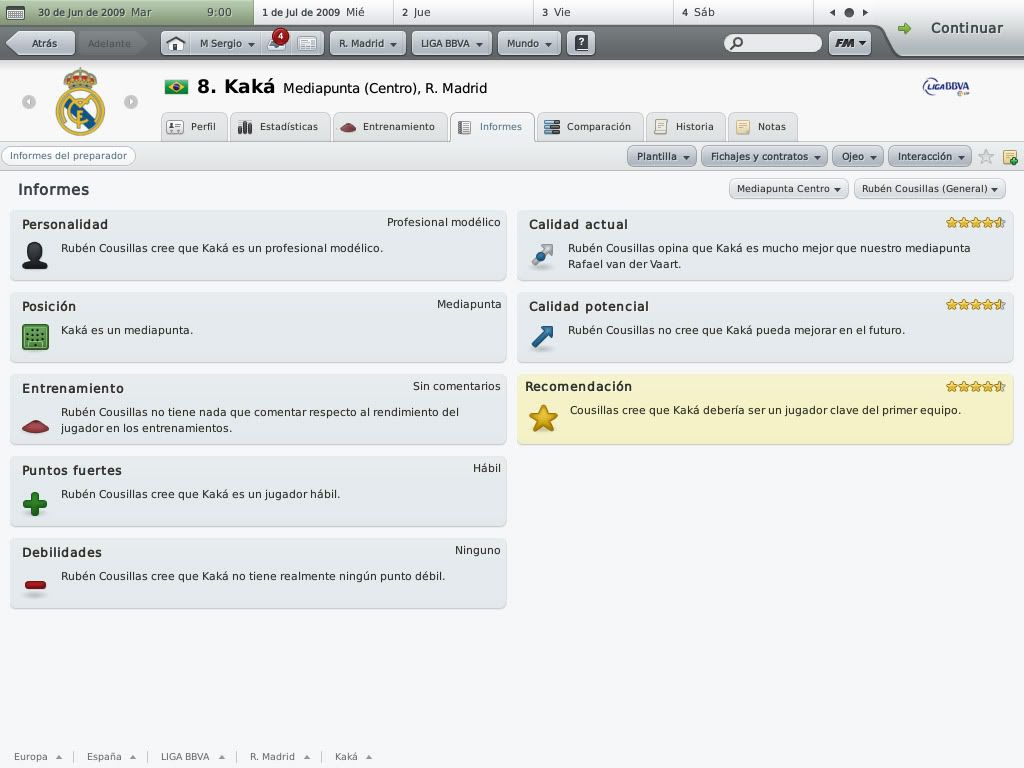Expand the Mediapunta Centro dropdown
Screen dimensions: 1024x768
point(789,189)
